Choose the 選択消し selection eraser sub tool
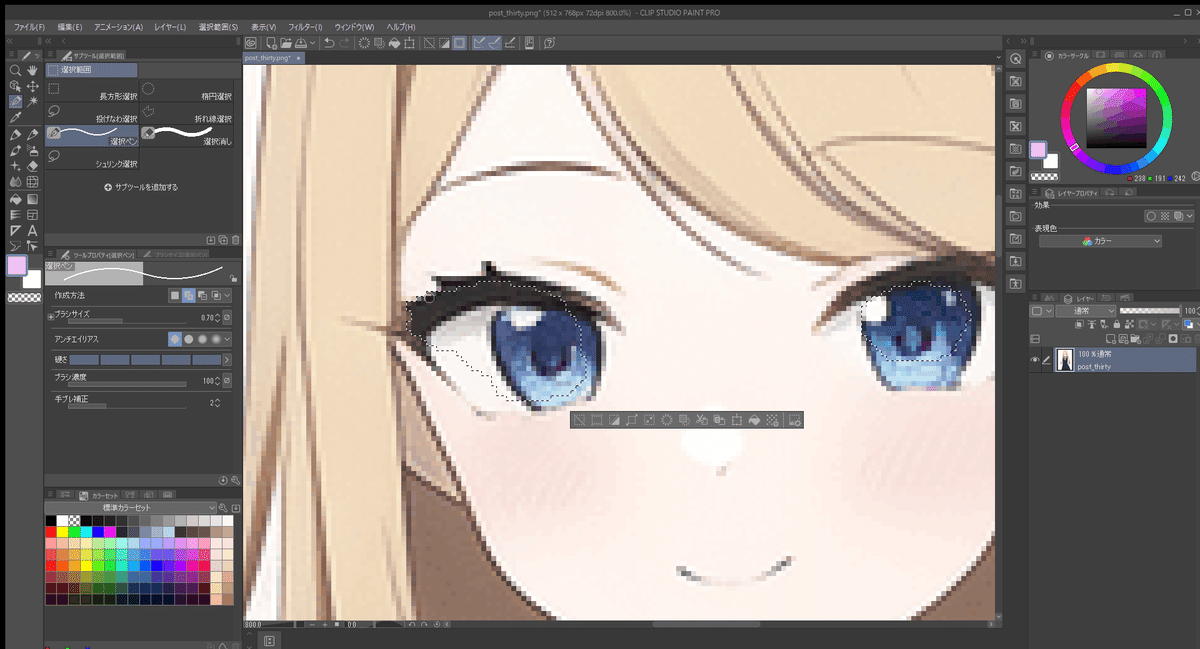The width and height of the screenshot is (1200, 649). [187, 137]
